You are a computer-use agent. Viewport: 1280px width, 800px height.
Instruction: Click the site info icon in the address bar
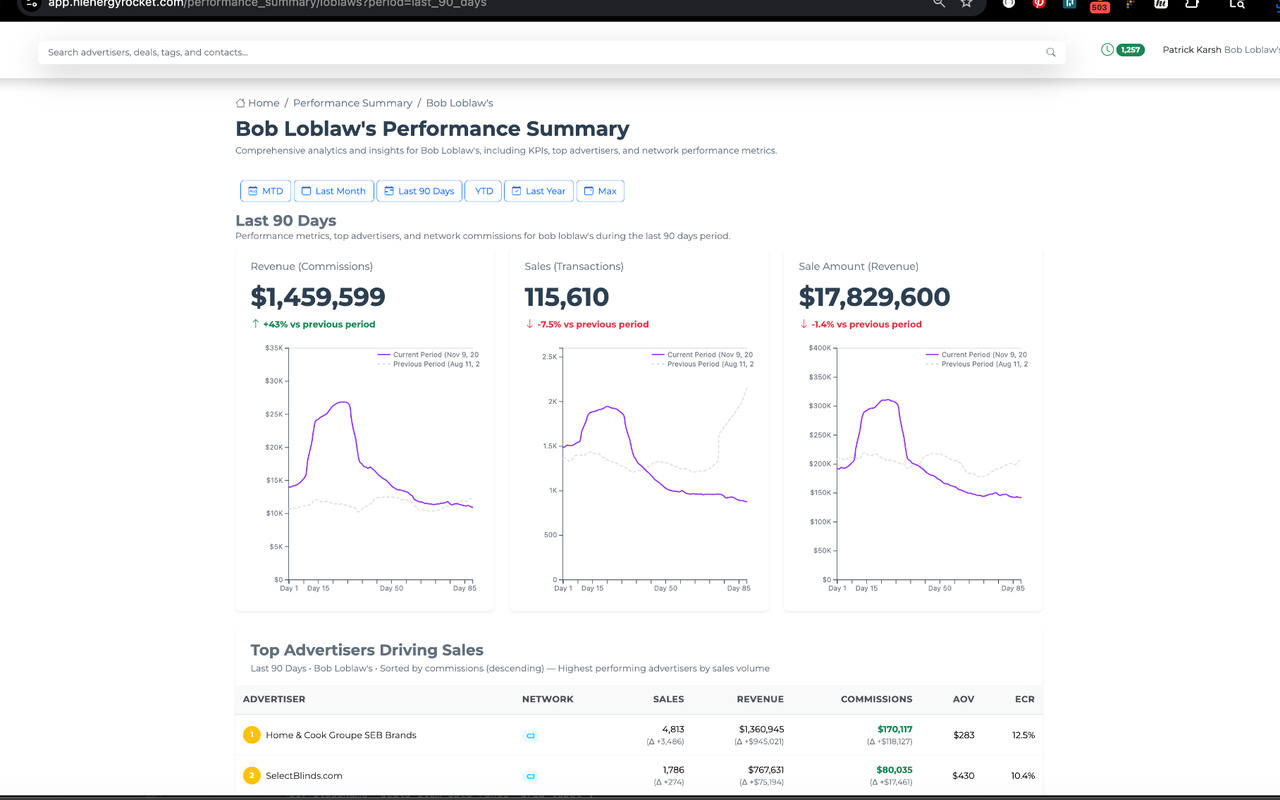[x=32, y=4]
